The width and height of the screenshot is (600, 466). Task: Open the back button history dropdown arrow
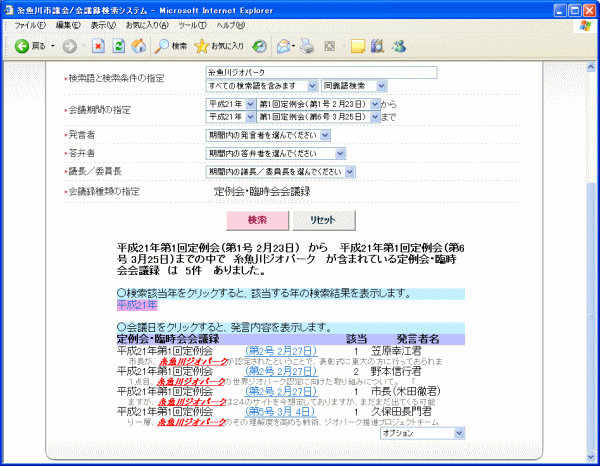tap(53, 46)
